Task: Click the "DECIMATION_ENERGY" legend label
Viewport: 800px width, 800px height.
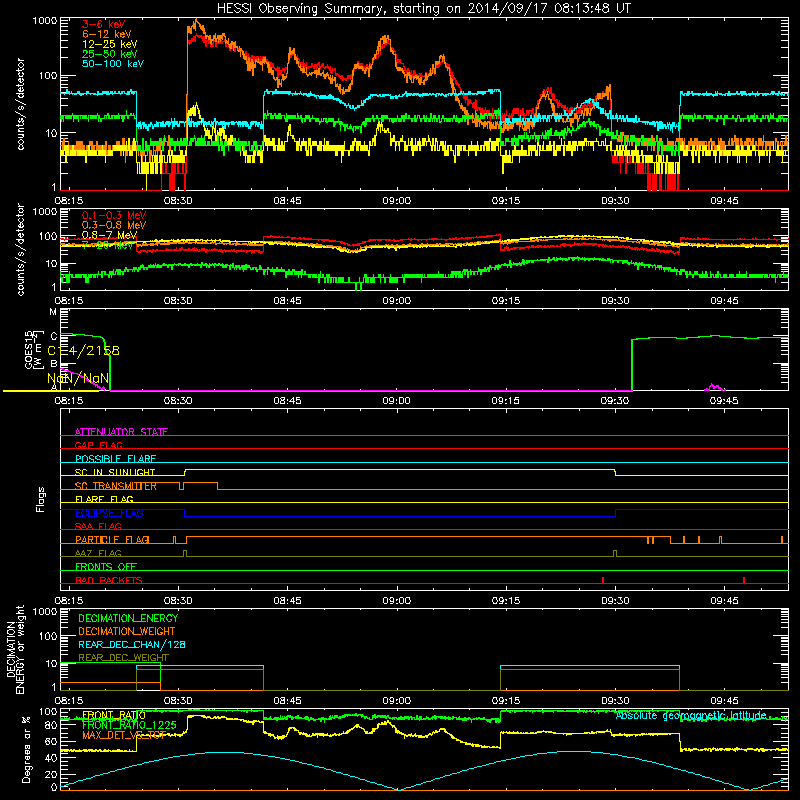Action: pos(128,618)
